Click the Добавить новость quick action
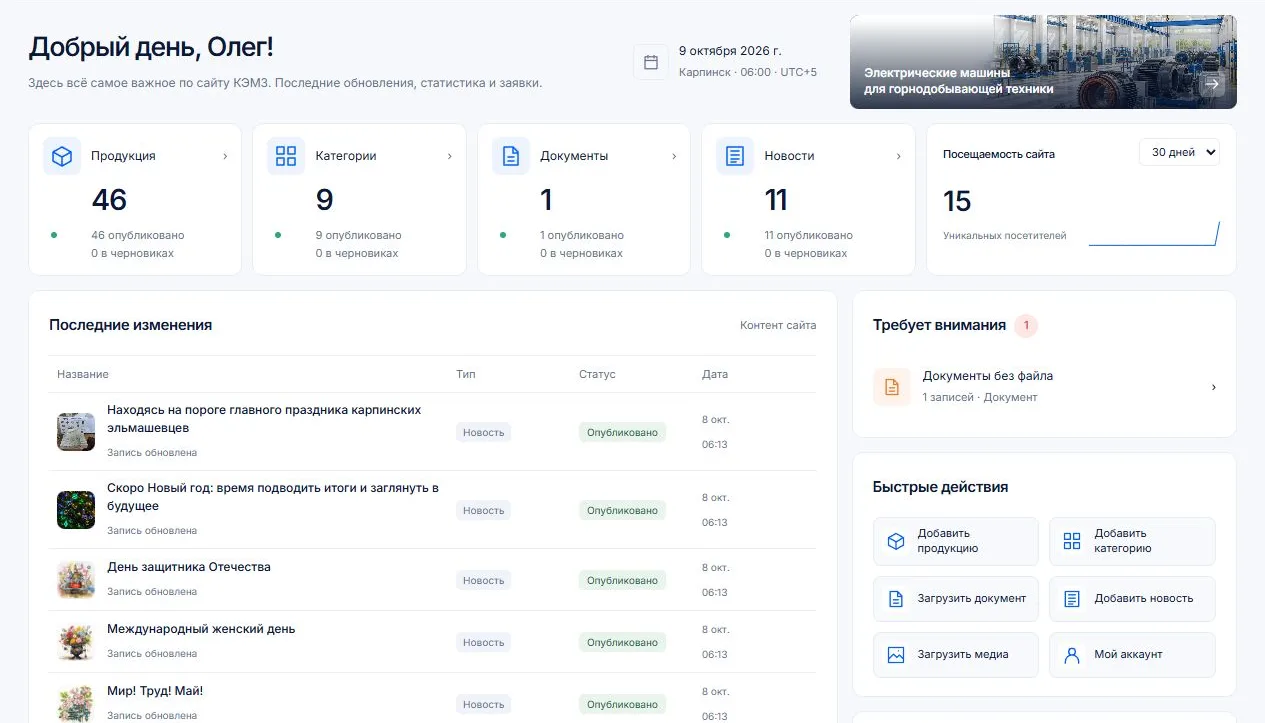 point(1132,599)
